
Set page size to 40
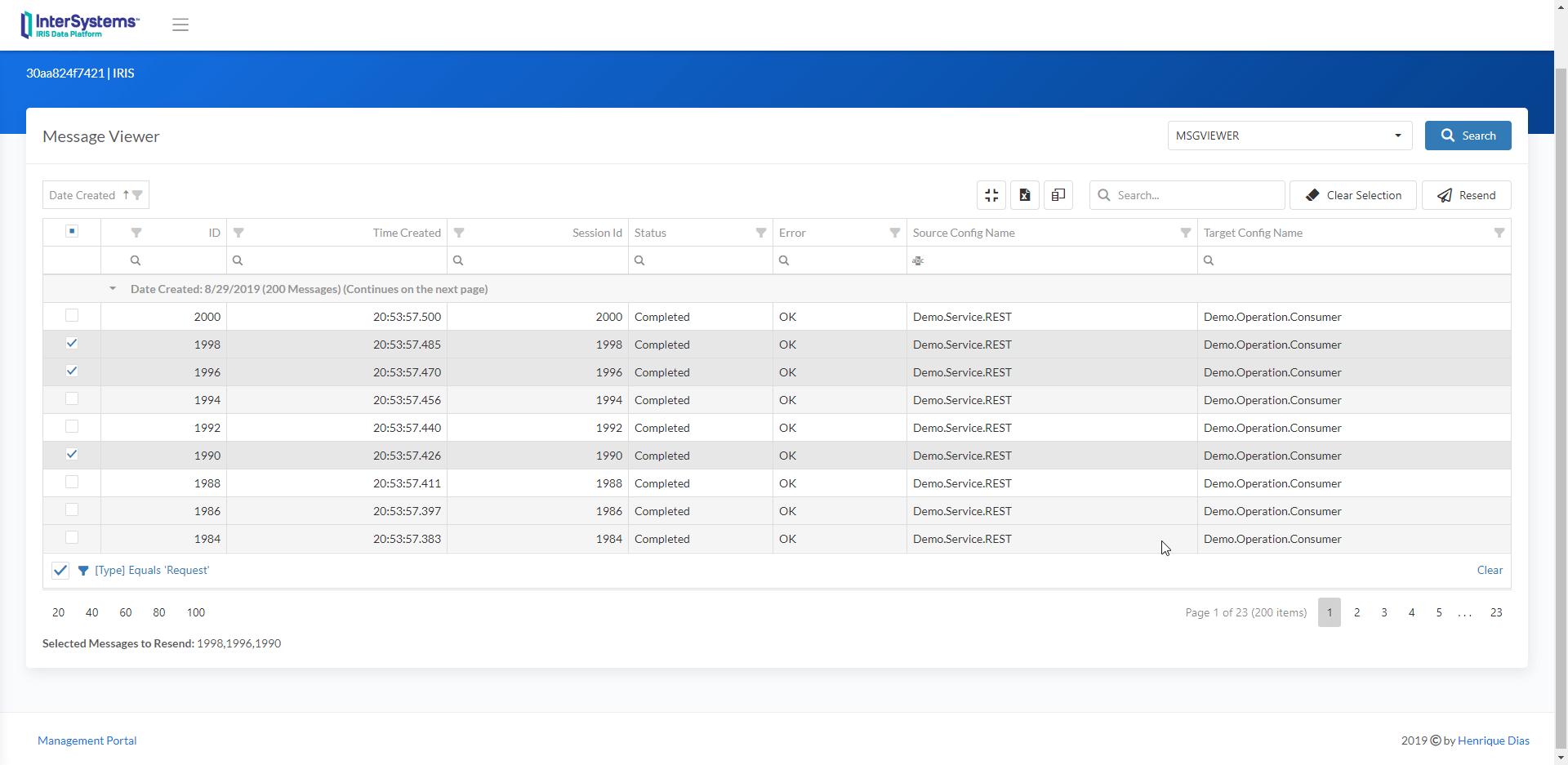point(92,612)
